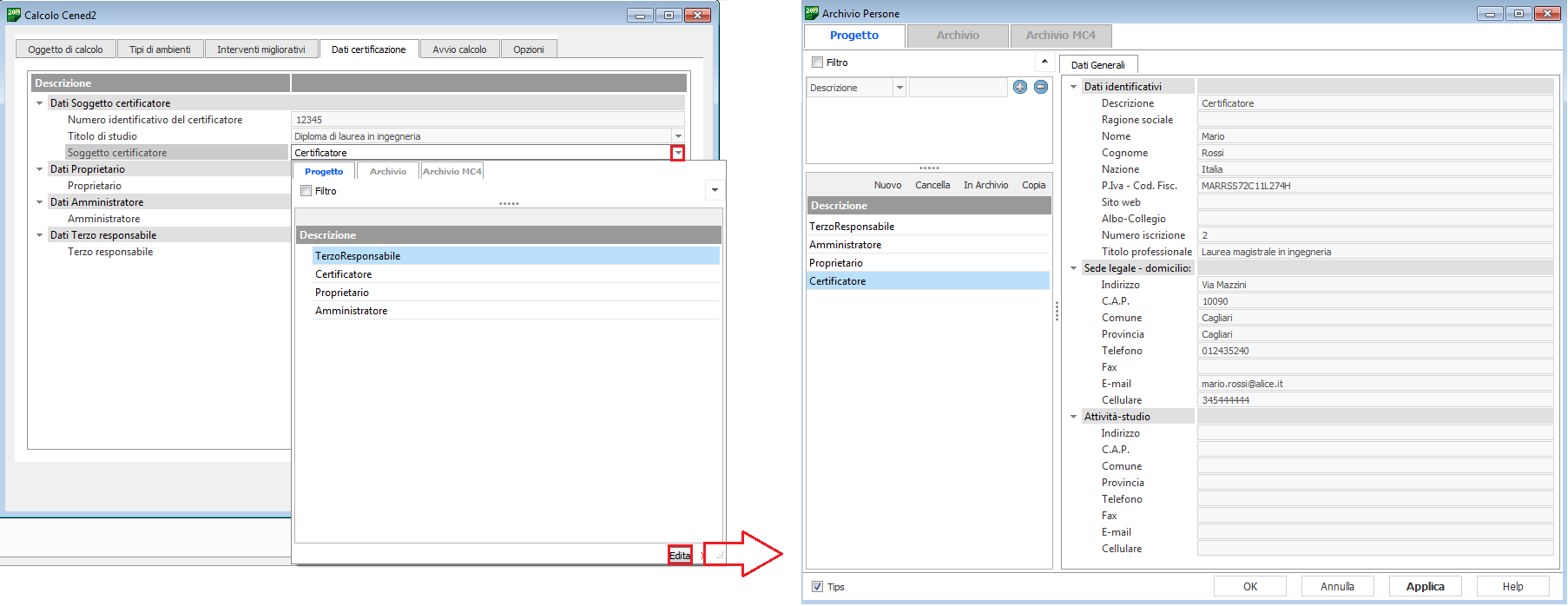
Task: Click the Sito web input field
Action: point(1374,202)
